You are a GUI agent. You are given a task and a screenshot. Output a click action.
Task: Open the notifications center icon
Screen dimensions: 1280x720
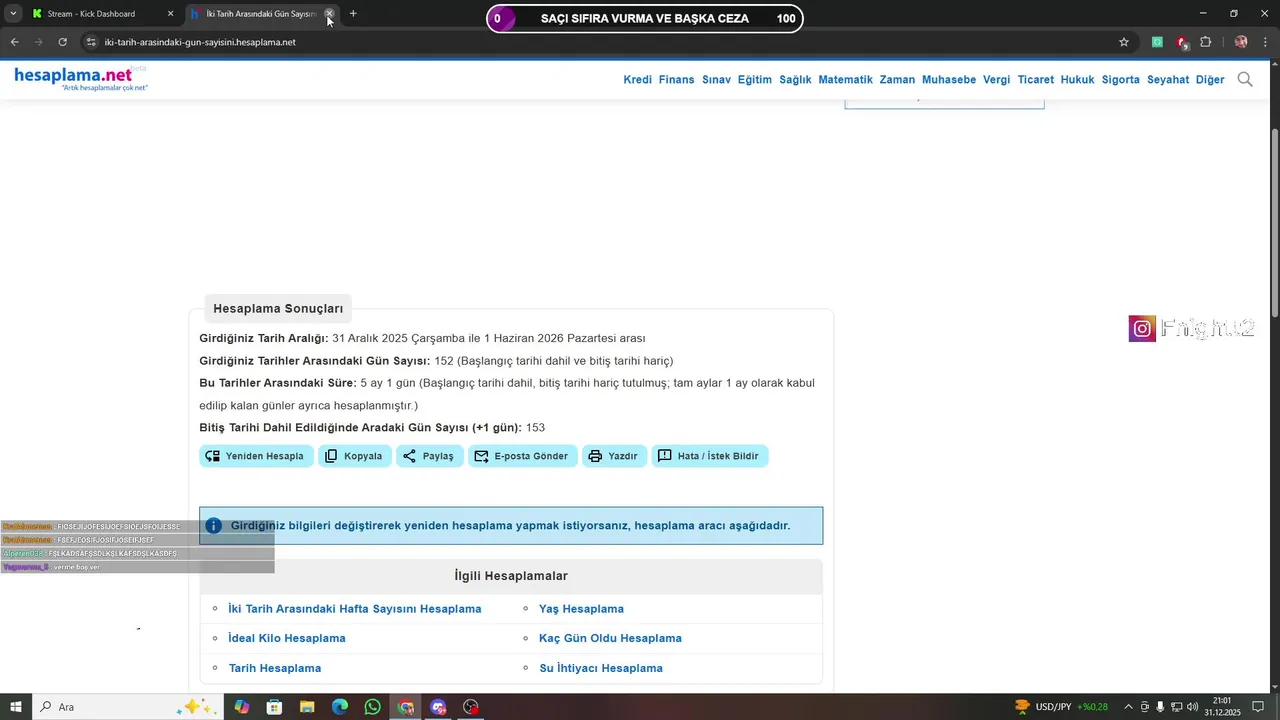coord(1258,707)
